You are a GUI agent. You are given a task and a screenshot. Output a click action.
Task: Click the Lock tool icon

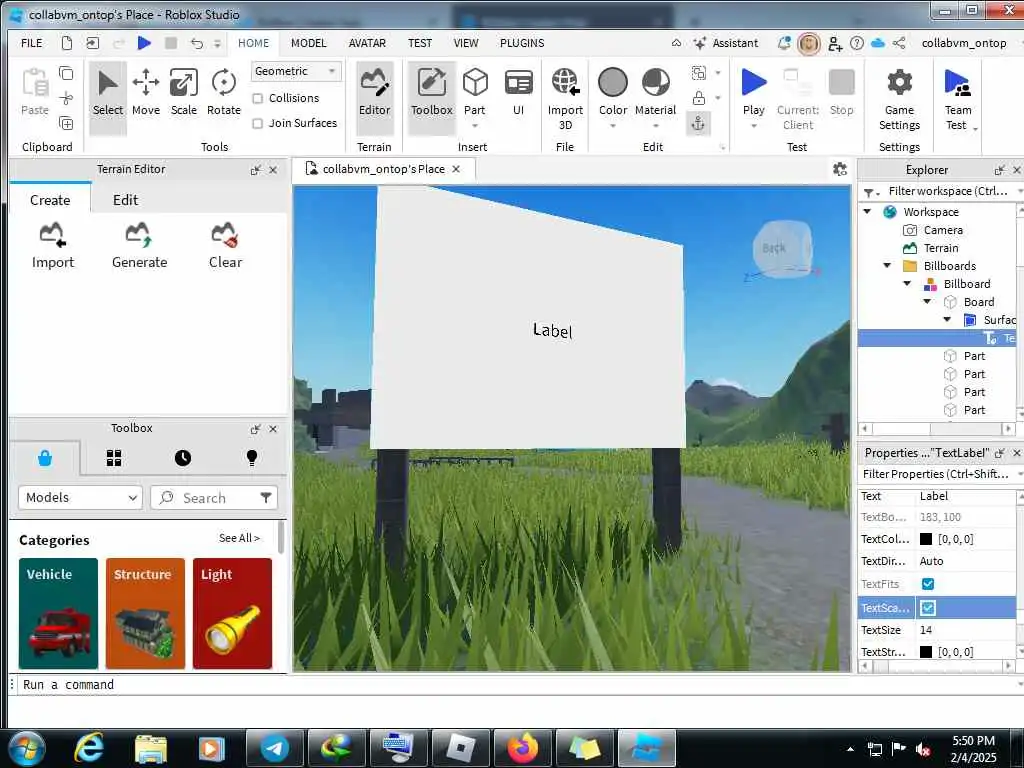[699, 98]
